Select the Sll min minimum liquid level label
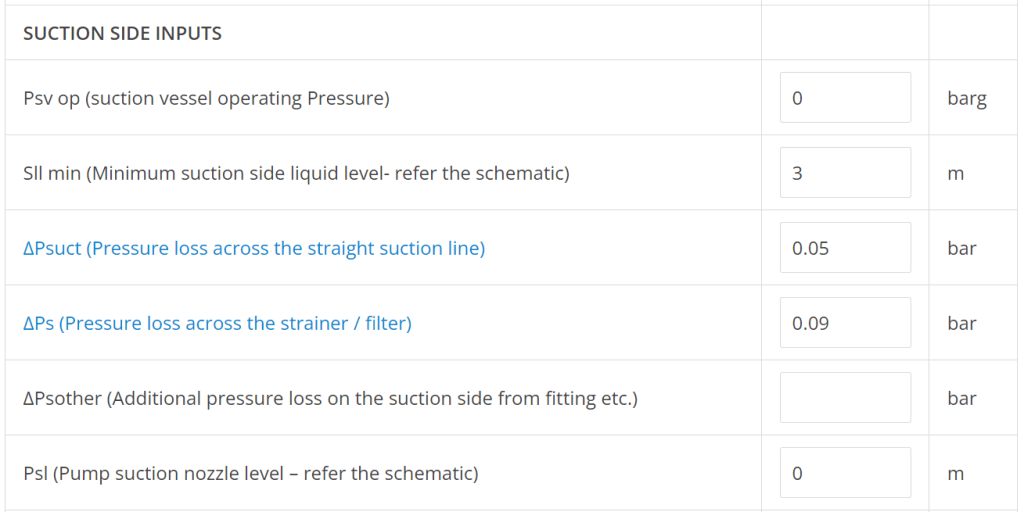 [296, 174]
